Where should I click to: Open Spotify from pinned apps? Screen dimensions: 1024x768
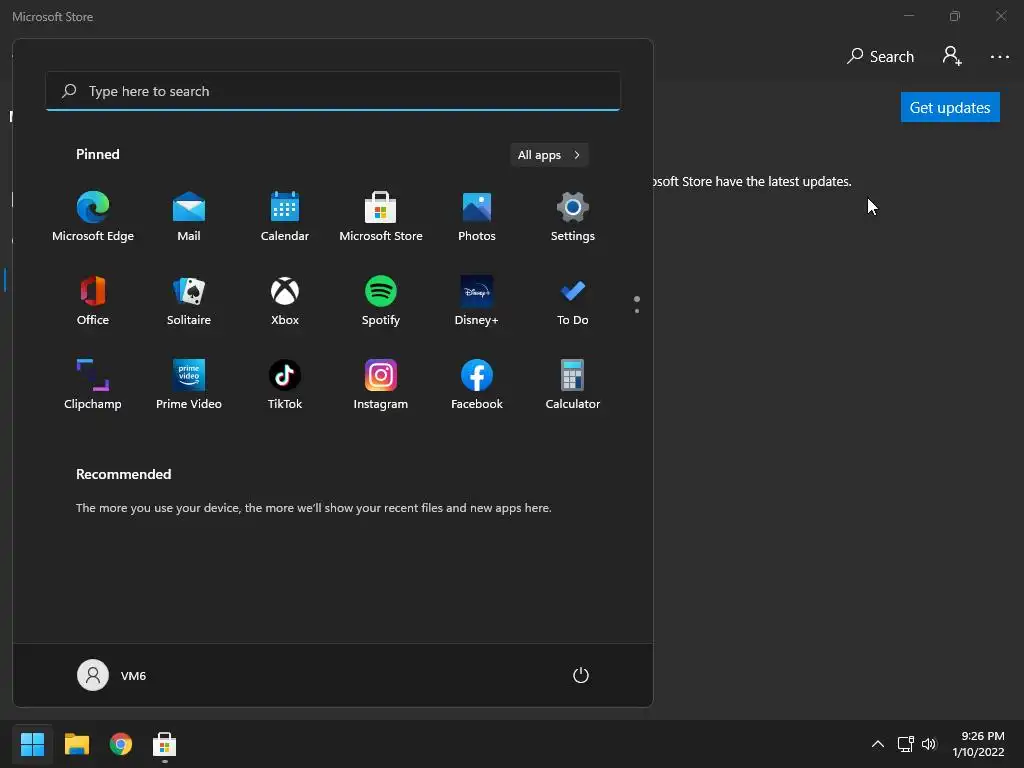381,301
